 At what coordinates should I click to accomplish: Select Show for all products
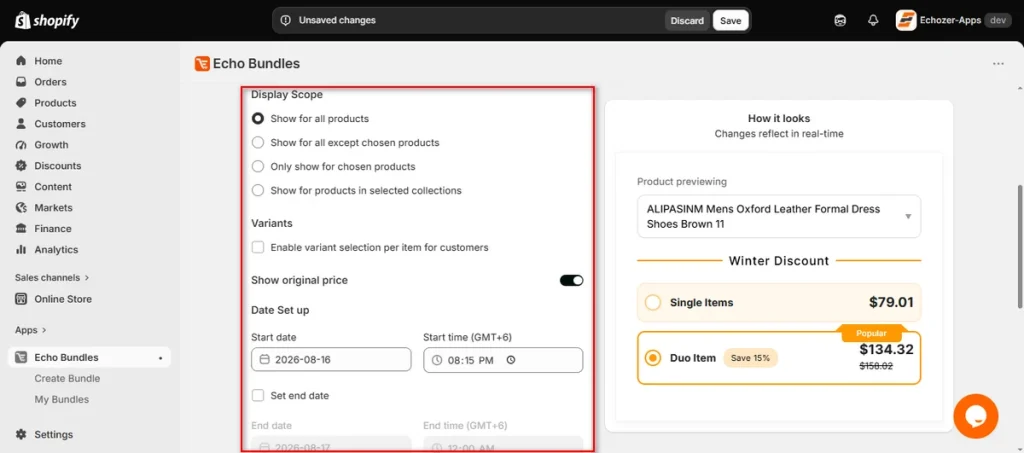point(258,119)
